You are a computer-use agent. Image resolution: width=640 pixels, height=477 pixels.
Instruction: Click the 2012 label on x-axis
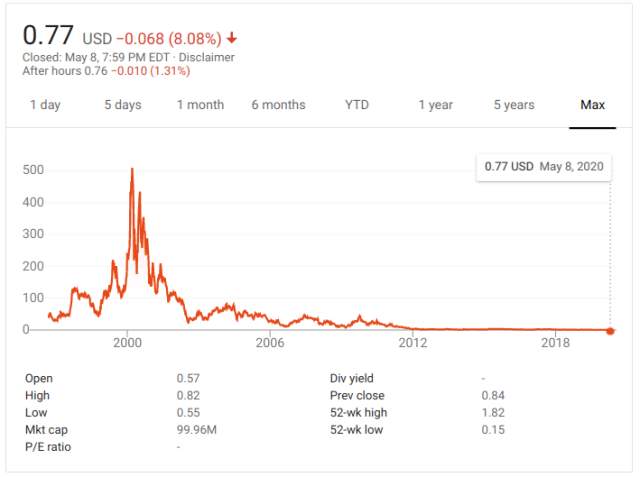click(x=412, y=343)
